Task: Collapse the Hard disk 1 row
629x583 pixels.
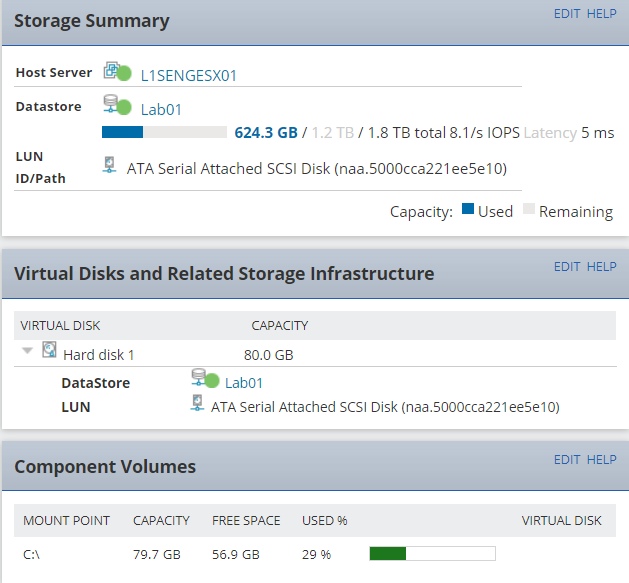Action: click(x=27, y=351)
